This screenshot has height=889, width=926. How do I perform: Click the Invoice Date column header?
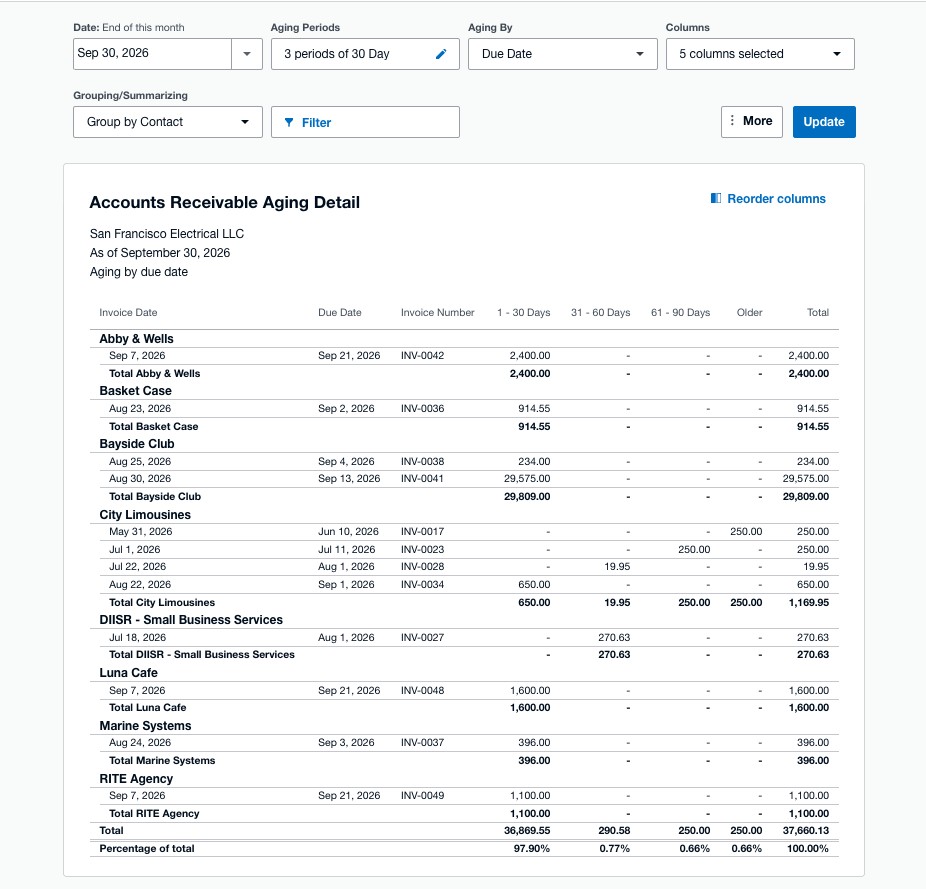coord(128,312)
